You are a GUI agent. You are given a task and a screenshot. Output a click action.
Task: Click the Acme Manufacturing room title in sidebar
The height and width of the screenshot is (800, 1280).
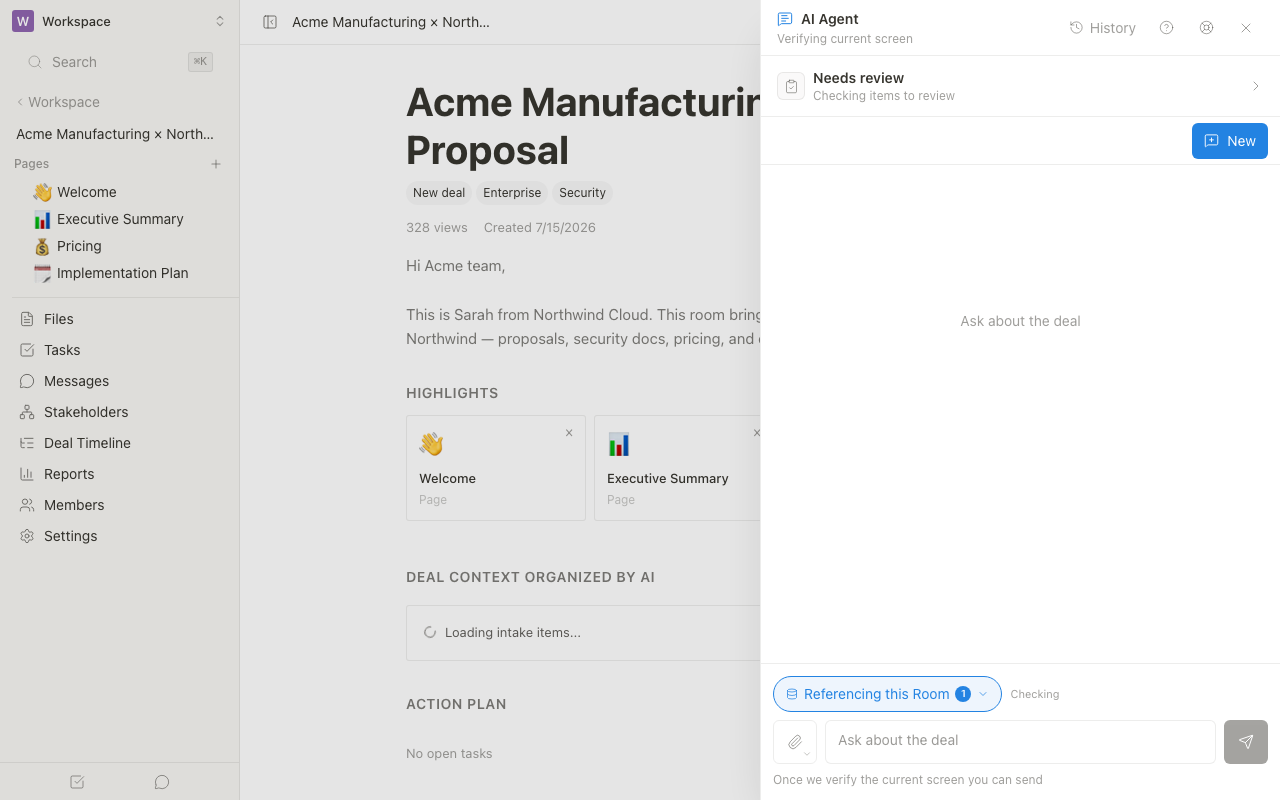[x=115, y=134]
